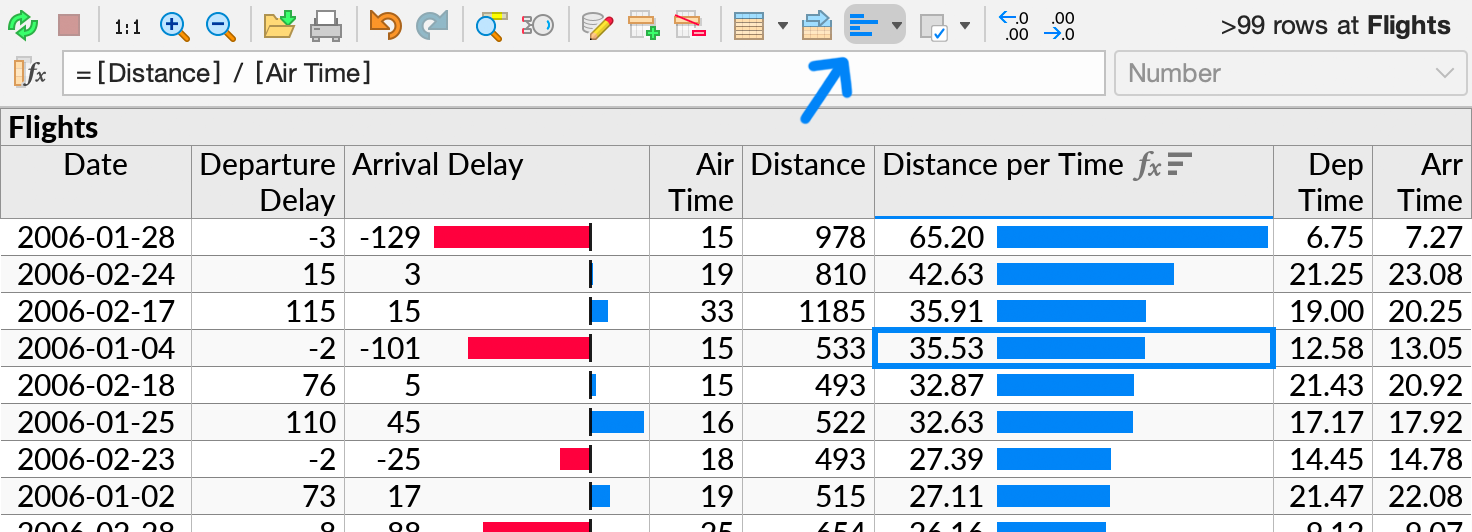The image size is (1472, 532).
Task: Increase decimal places
Action: pyautogui.click(x=1014, y=25)
